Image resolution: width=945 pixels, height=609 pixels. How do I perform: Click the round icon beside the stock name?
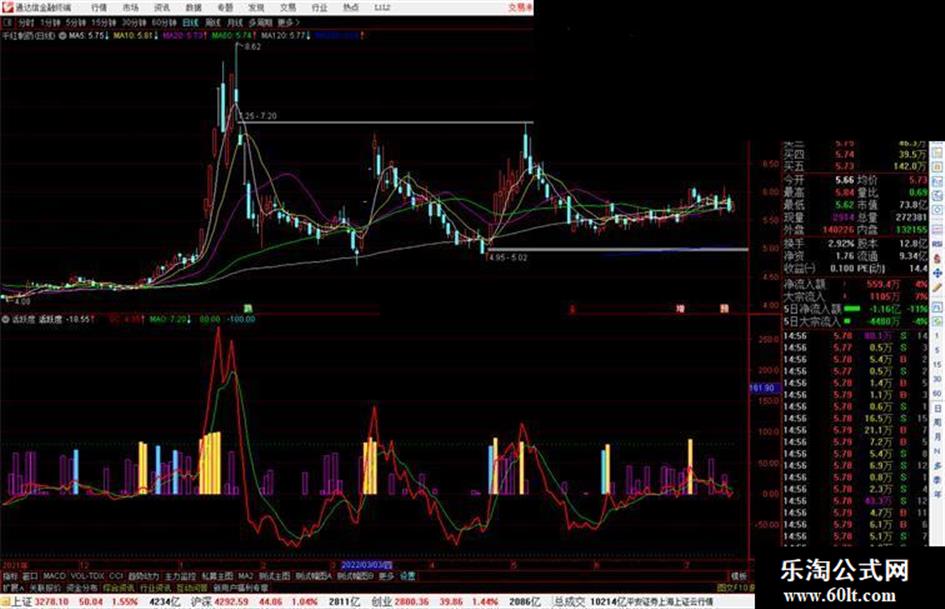63,36
